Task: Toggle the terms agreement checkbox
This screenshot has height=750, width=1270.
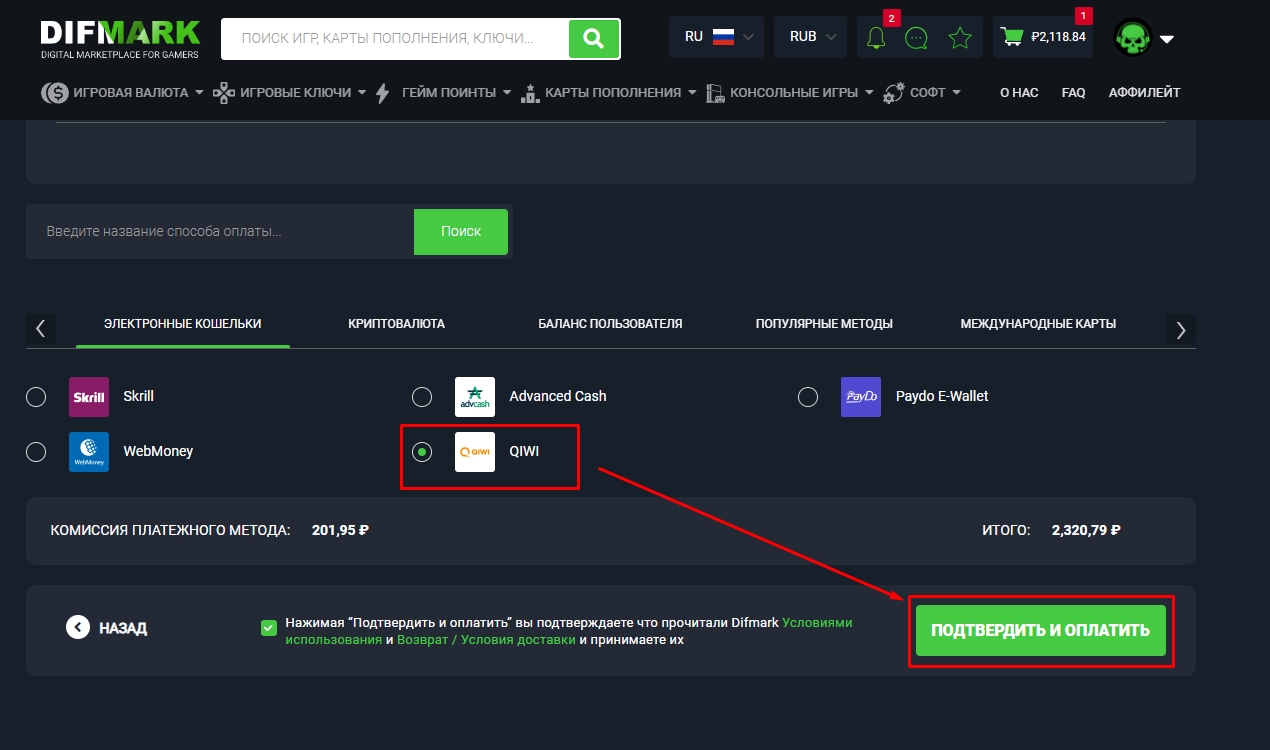Action: [268, 627]
